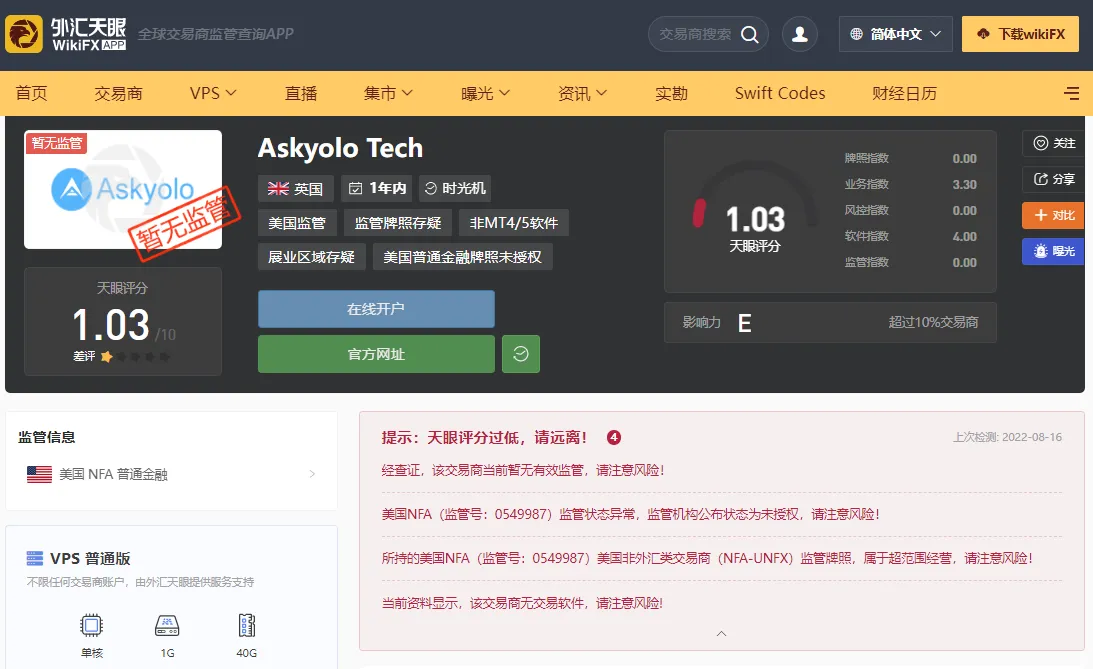The image size is (1093, 669).
Task: Click the 暂无监管 red corner label
Action: (56, 143)
